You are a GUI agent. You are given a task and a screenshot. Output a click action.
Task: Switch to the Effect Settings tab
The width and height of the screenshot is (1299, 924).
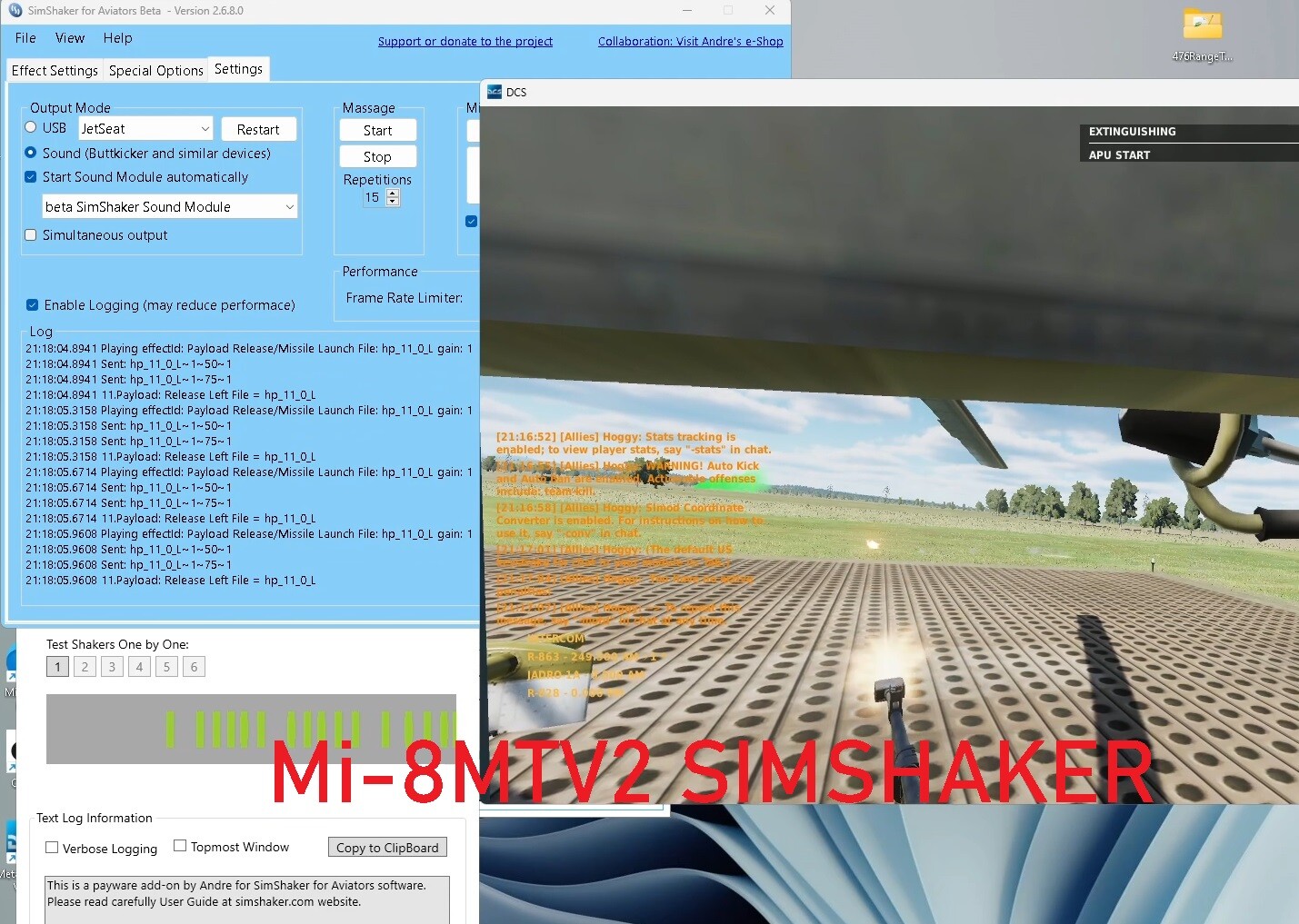click(x=55, y=70)
